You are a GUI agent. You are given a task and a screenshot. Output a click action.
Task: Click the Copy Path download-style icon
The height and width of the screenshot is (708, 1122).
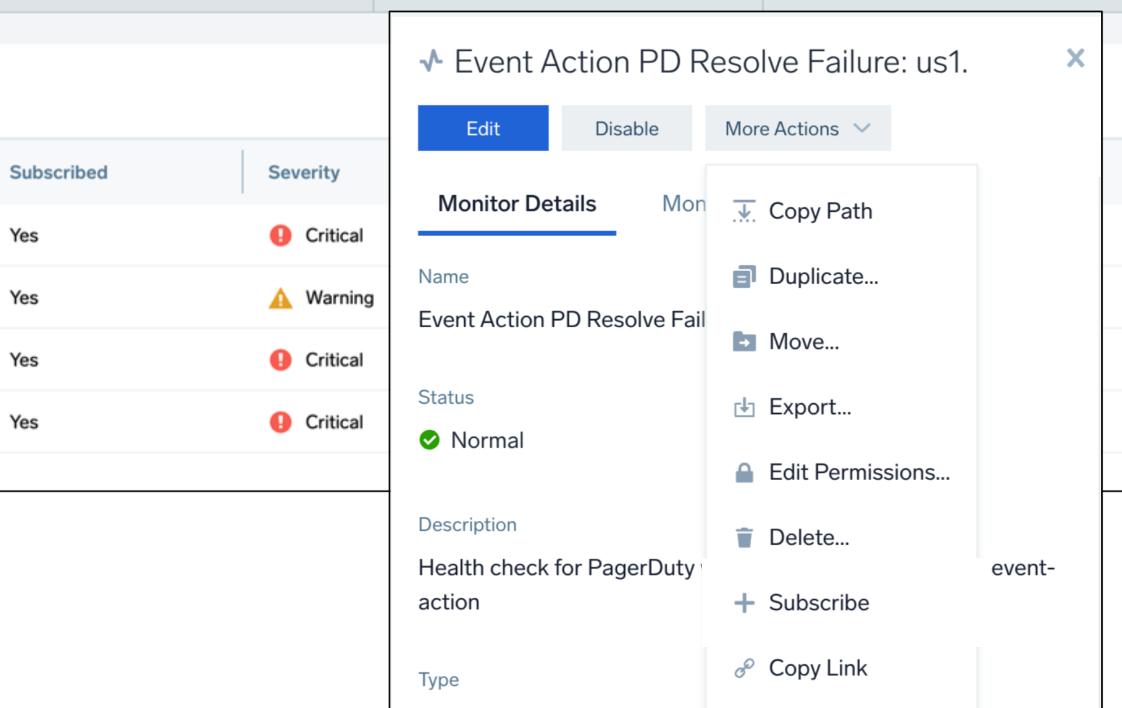[x=744, y=210]
